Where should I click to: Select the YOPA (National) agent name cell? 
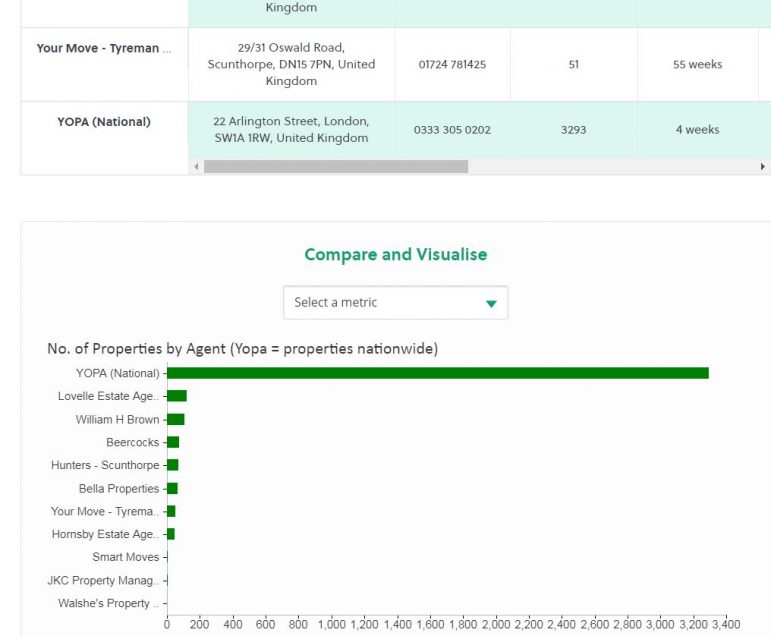(x=104, y=122)
